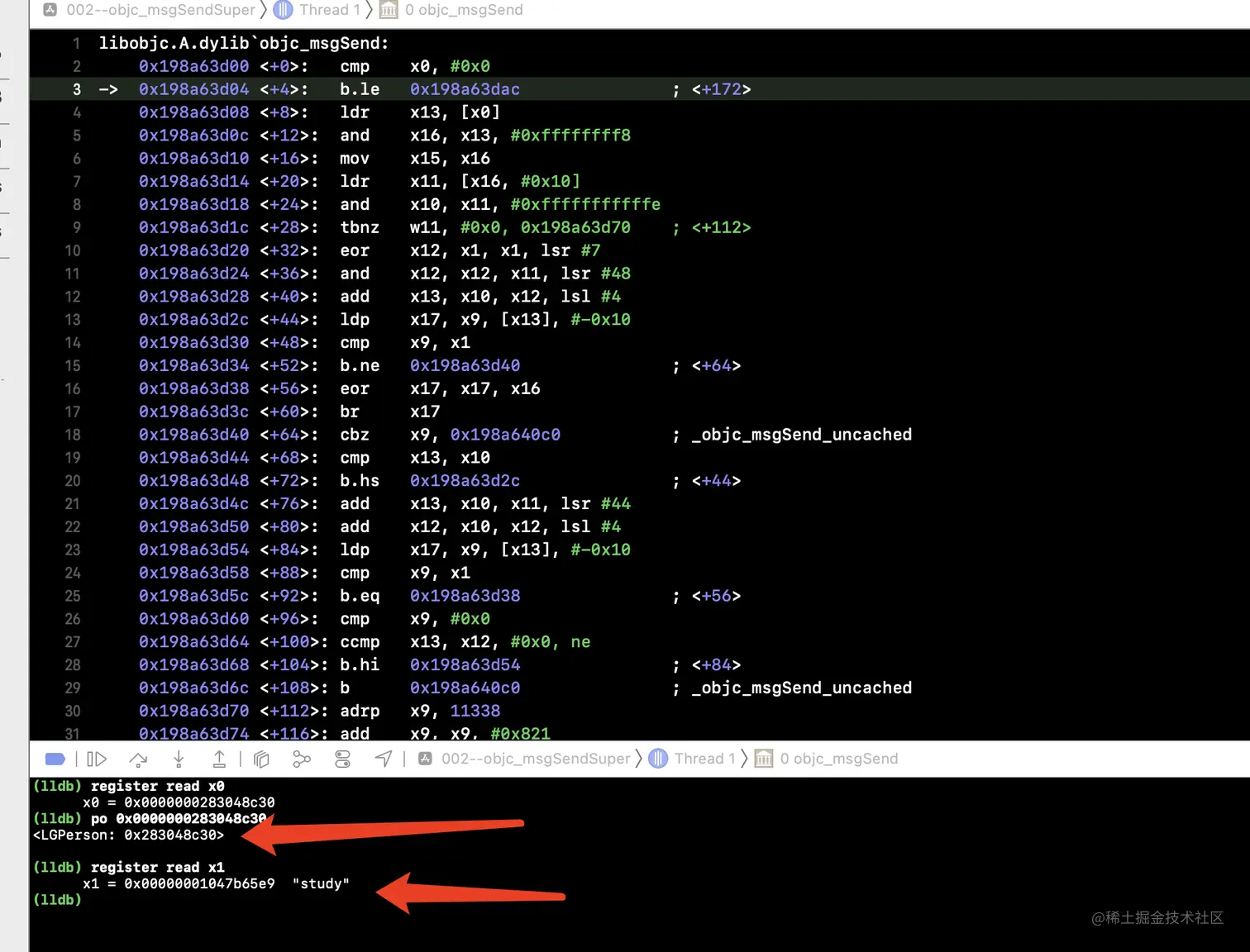Click the x1 value 0x00000001047b65e9
The width and height of the screenshot is (1250, 952).
point(199,883)
